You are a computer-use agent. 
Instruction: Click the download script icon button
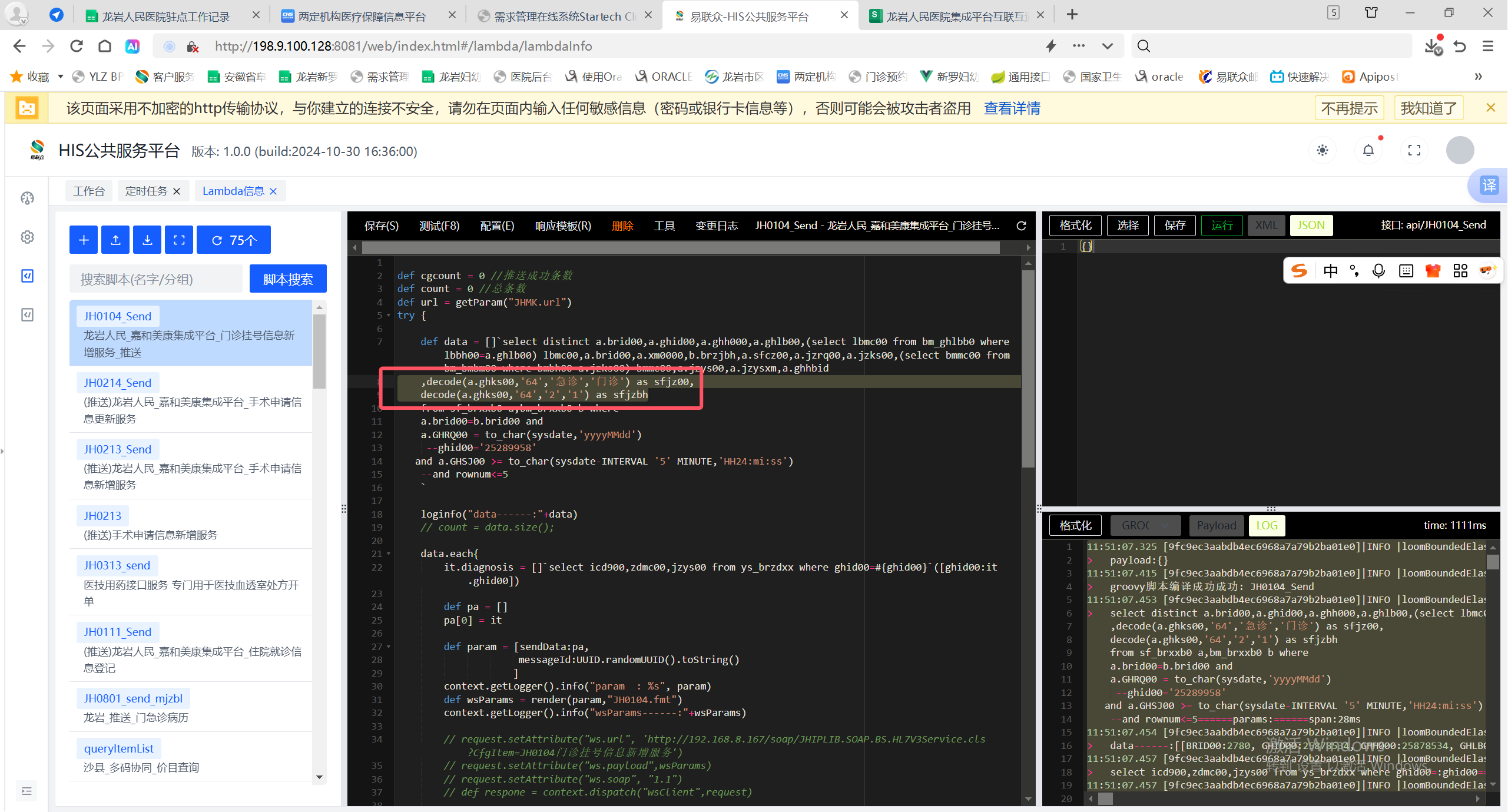click(x=147, y=240)
